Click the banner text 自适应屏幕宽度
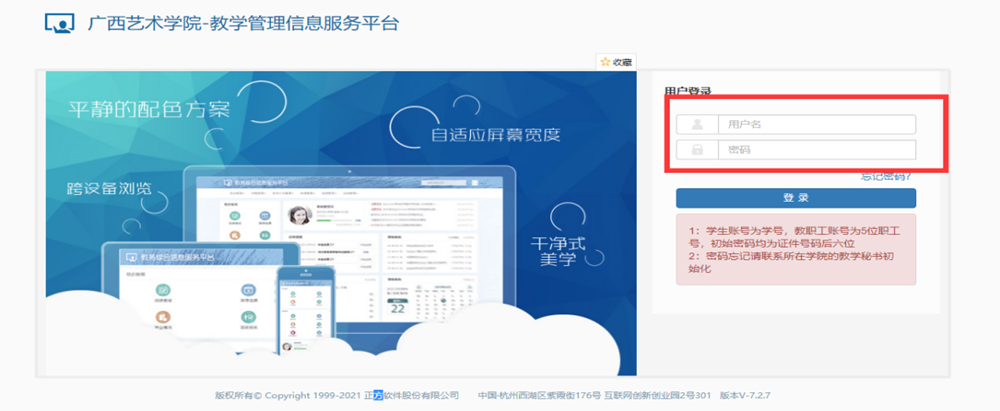Viewport: 1000px width, 411px height. pos(495,134)
